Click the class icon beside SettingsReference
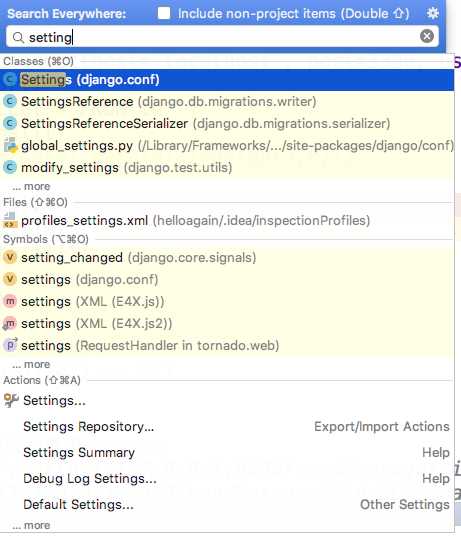 10,101
